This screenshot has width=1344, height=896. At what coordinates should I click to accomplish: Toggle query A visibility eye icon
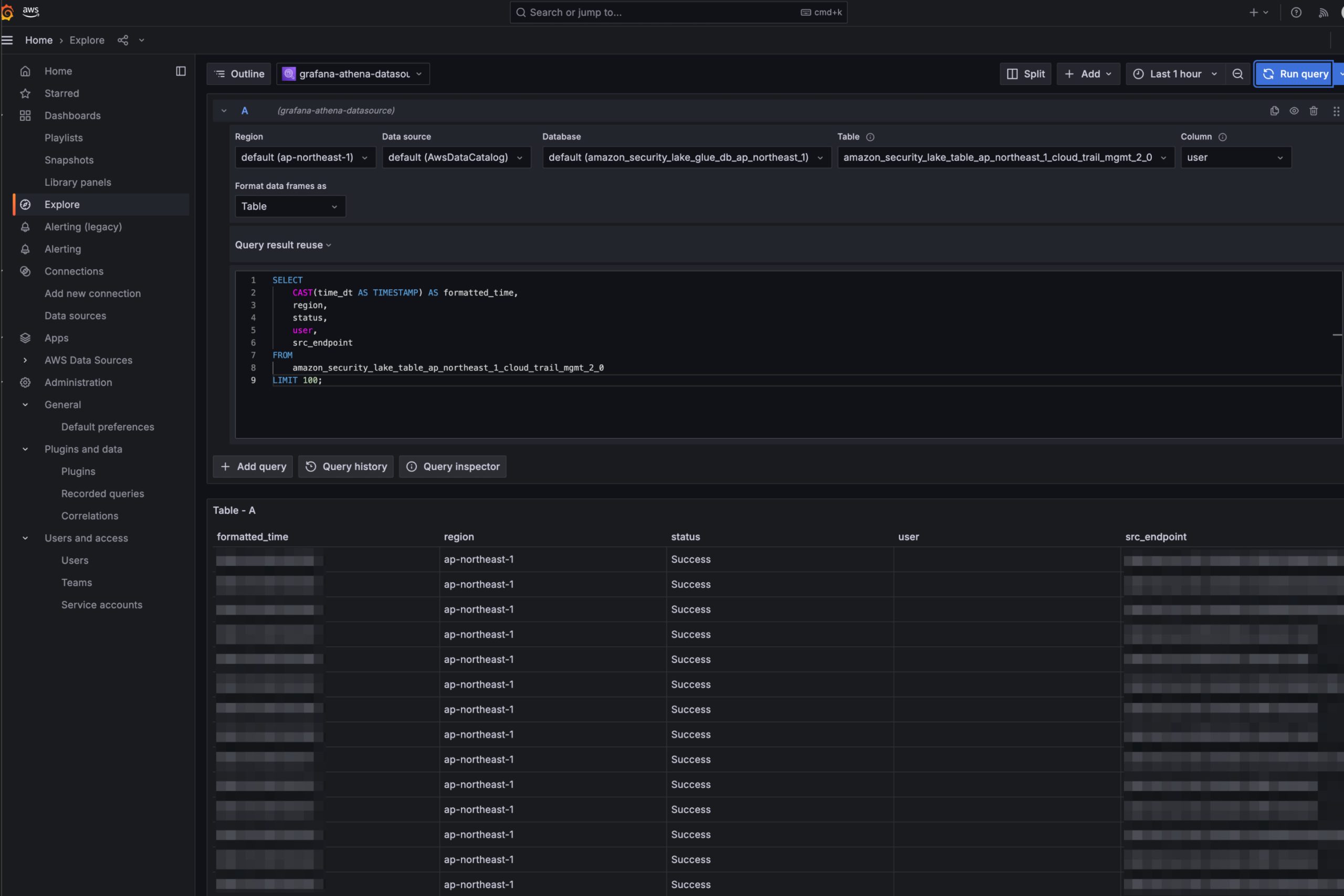click(x=1294, y=111)
